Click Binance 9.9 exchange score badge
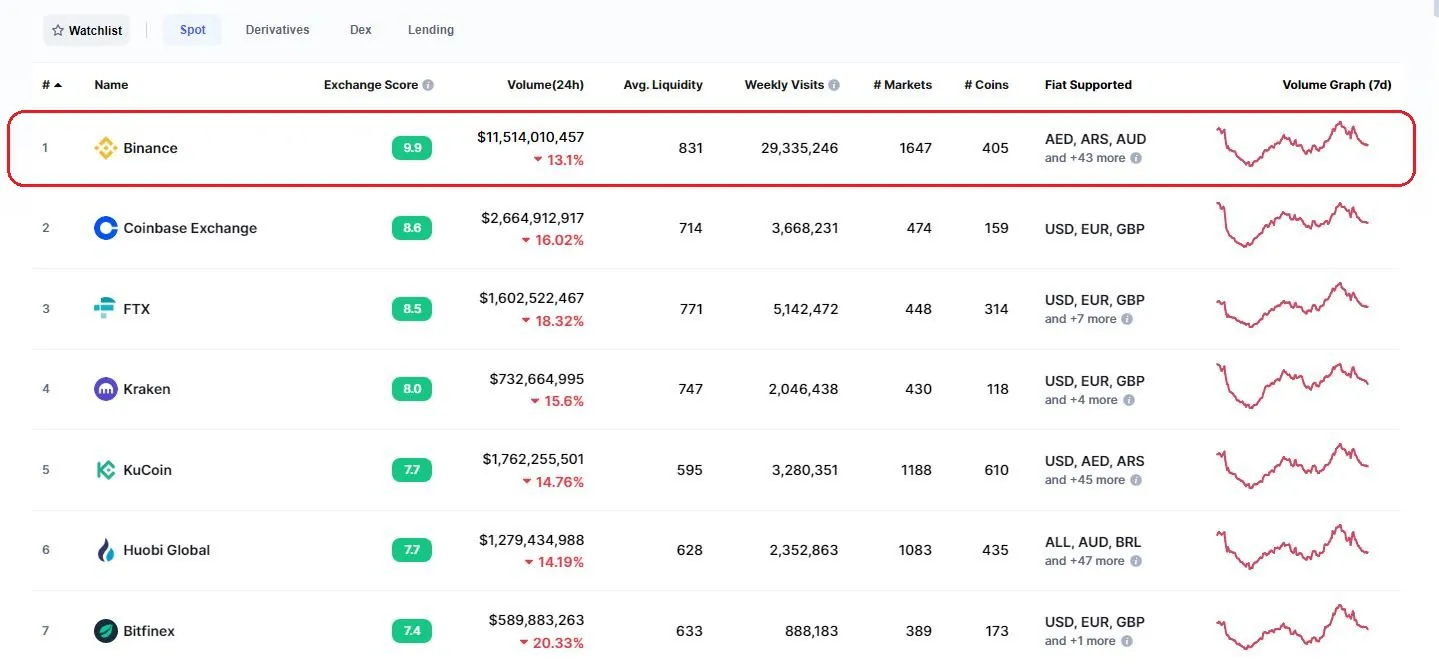Viewport: 1439px width, 667px height. coord(412,148)
